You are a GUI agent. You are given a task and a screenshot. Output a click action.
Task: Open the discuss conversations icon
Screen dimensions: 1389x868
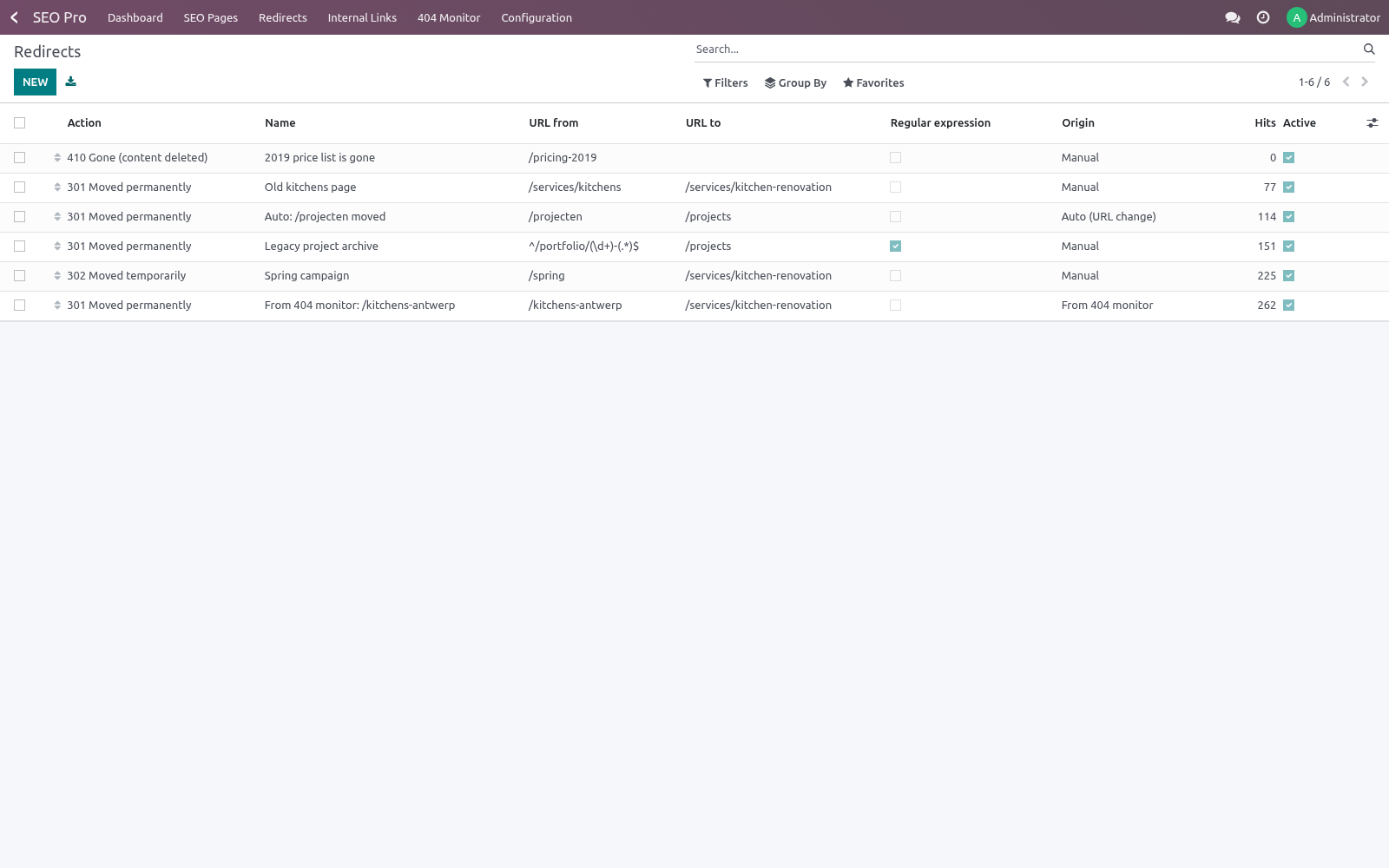pos(1232,17)
